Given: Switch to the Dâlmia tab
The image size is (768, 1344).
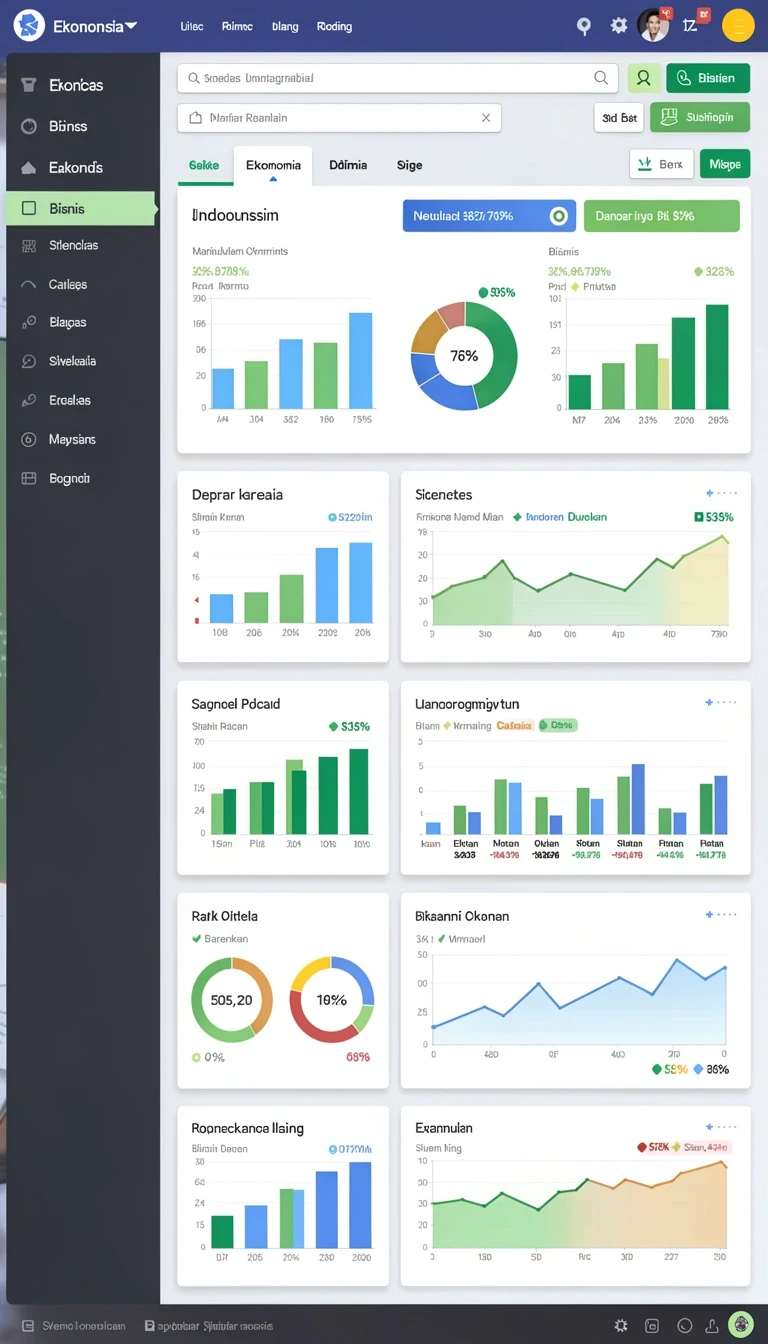Looking at the screenshot, I should [x=348, y=165].
